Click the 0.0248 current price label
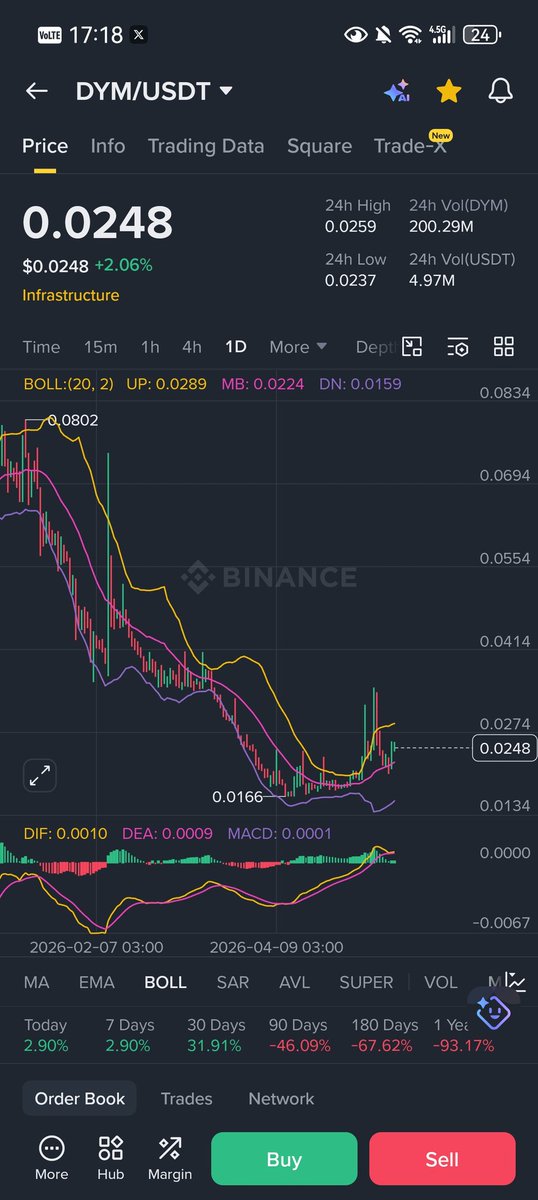The width and height of the screenshot is (538, 1200). 505,748
